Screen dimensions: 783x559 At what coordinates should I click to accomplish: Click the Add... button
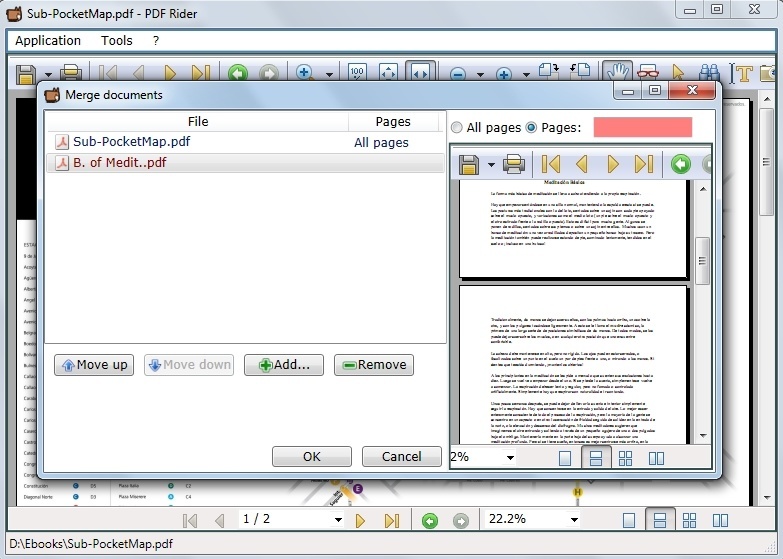[284, 365]
